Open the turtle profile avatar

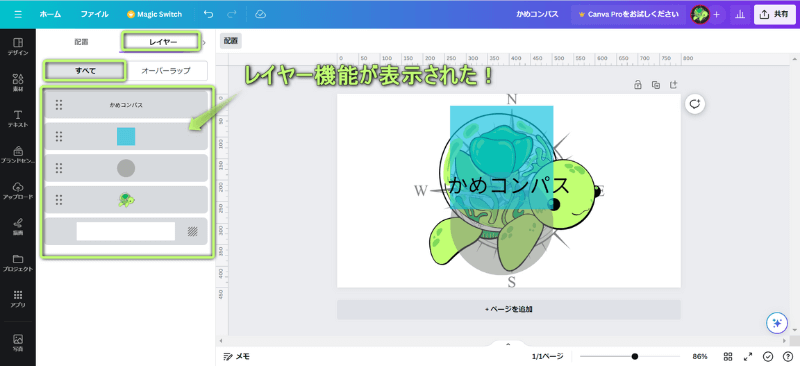(700, 14)
